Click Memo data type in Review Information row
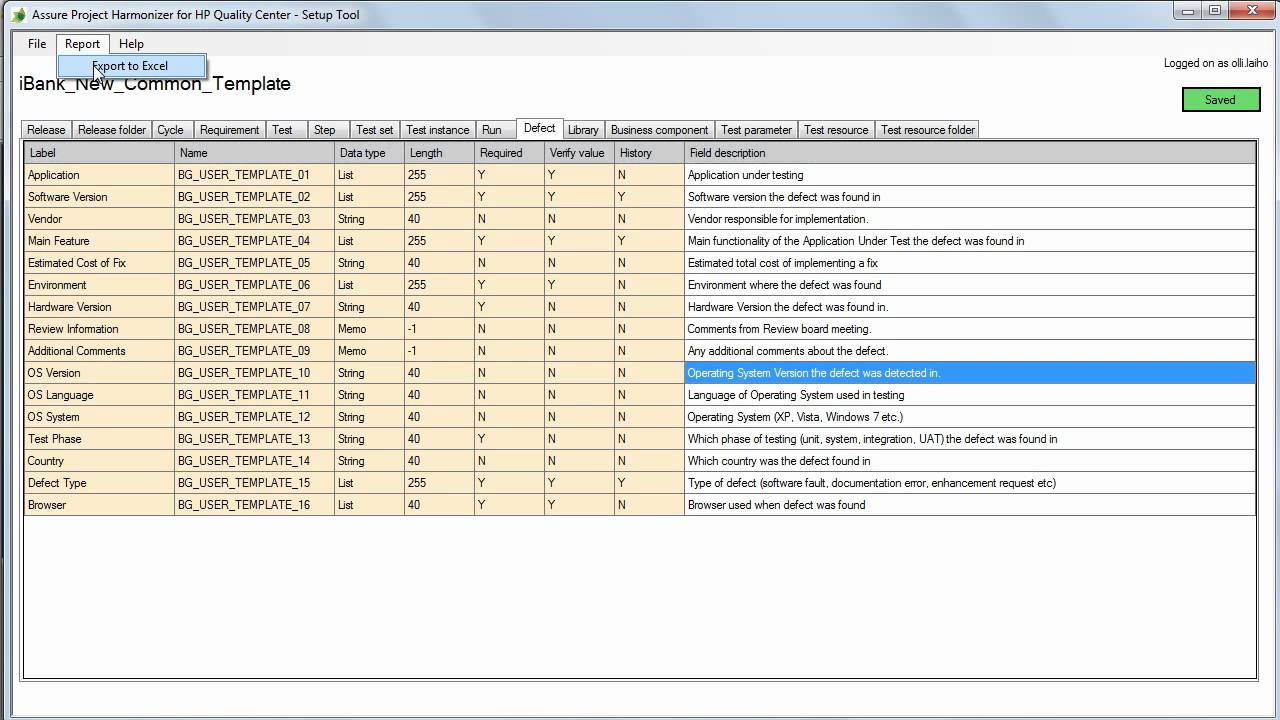1280x720 pixels. 369,329
